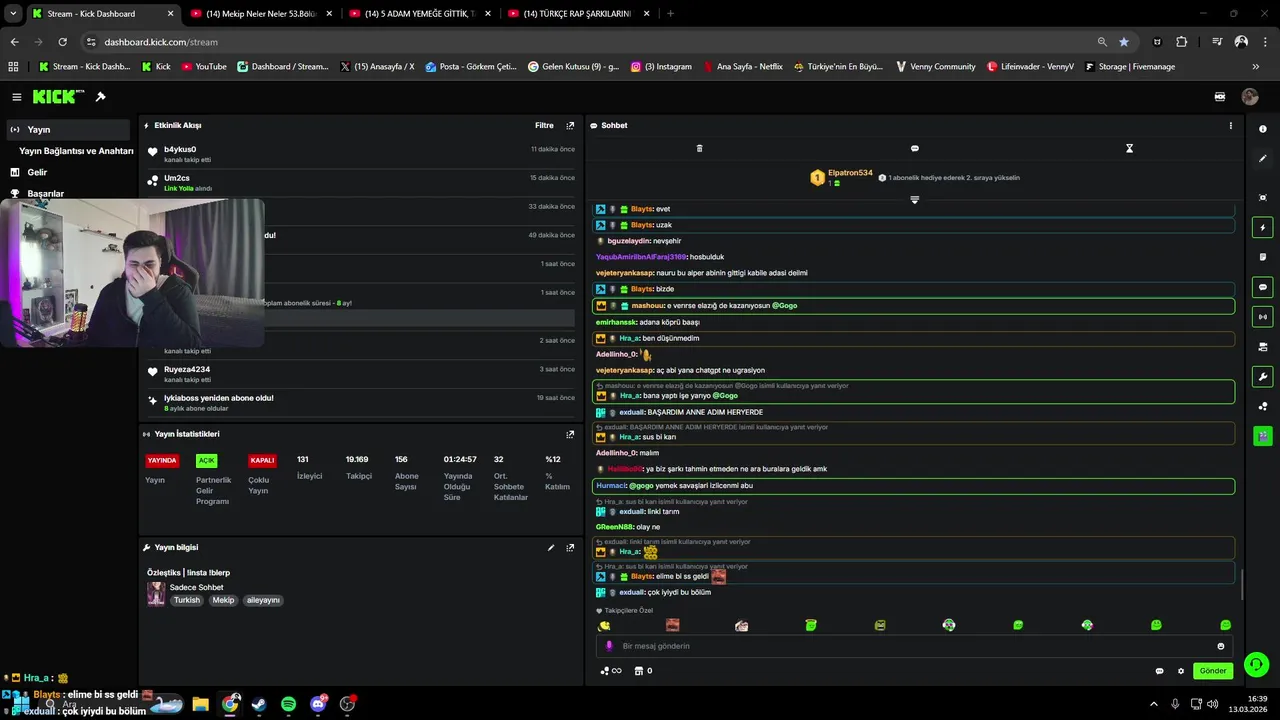Switch to the TÜRKÇE RAP ŞARKILARINI tab
The width and height of the screenshot is (1280, 720).
coord(579,14)
